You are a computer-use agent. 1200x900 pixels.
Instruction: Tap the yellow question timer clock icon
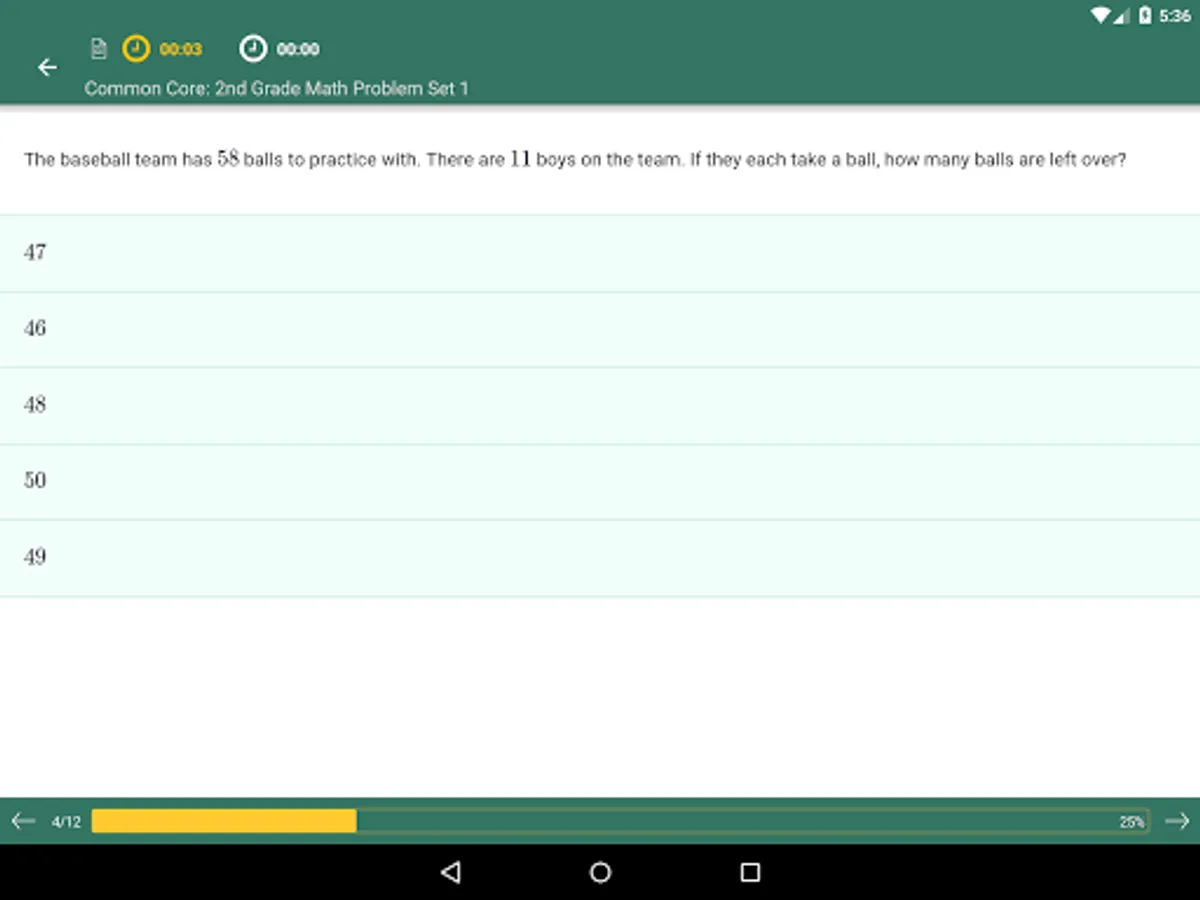[x=135, y=48]
